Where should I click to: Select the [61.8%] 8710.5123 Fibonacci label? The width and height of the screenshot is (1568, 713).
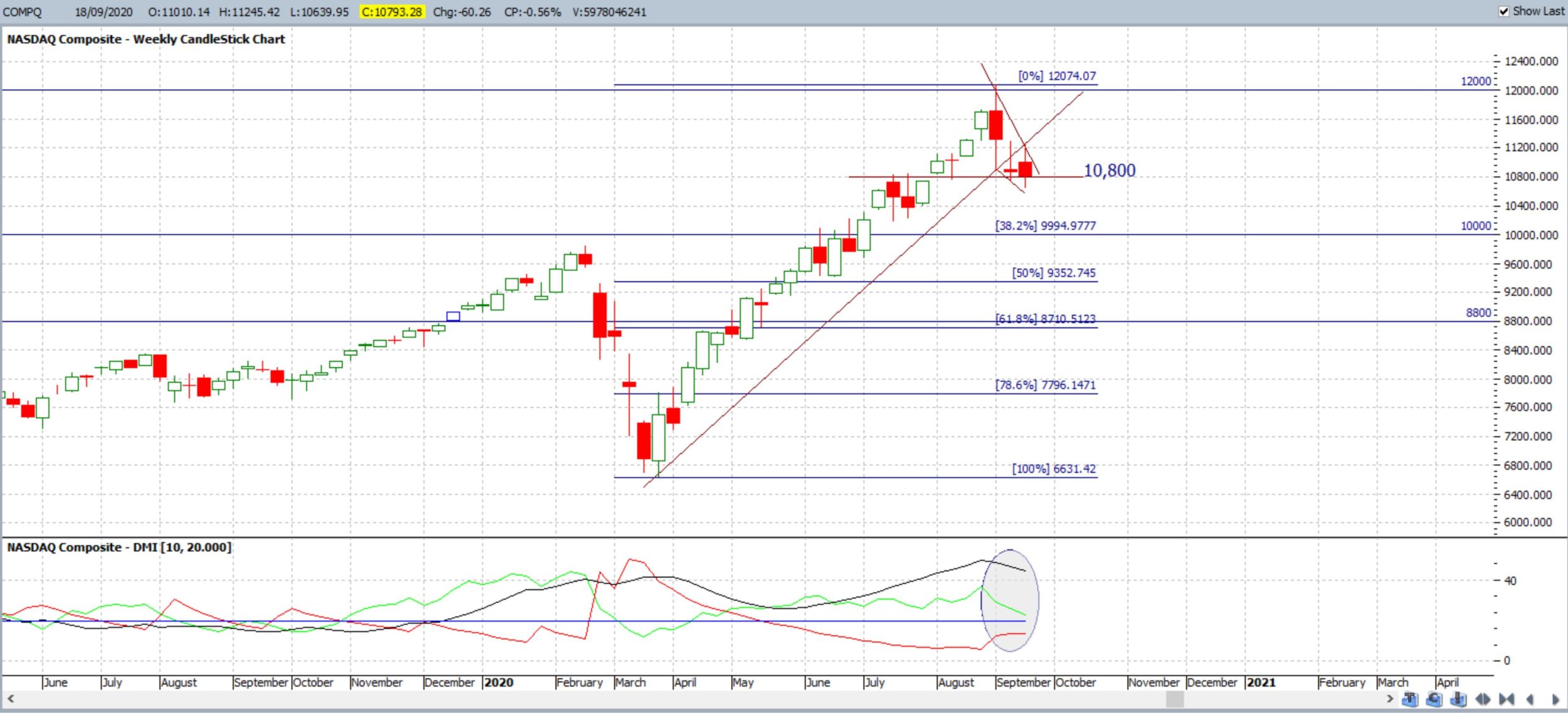[1046, 319]
